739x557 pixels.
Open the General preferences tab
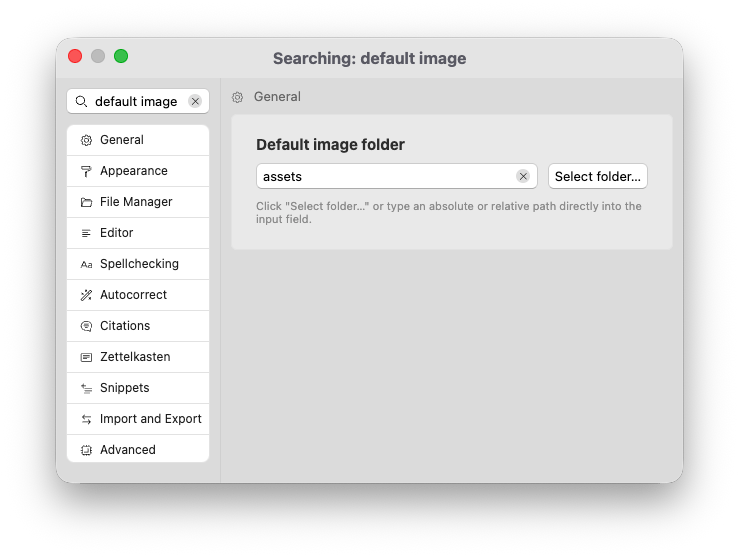138,140
